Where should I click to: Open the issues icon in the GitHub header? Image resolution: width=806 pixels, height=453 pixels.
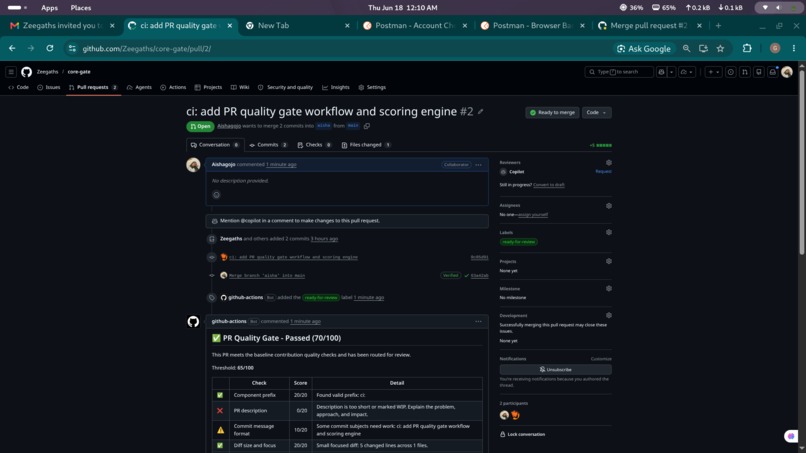730,72
